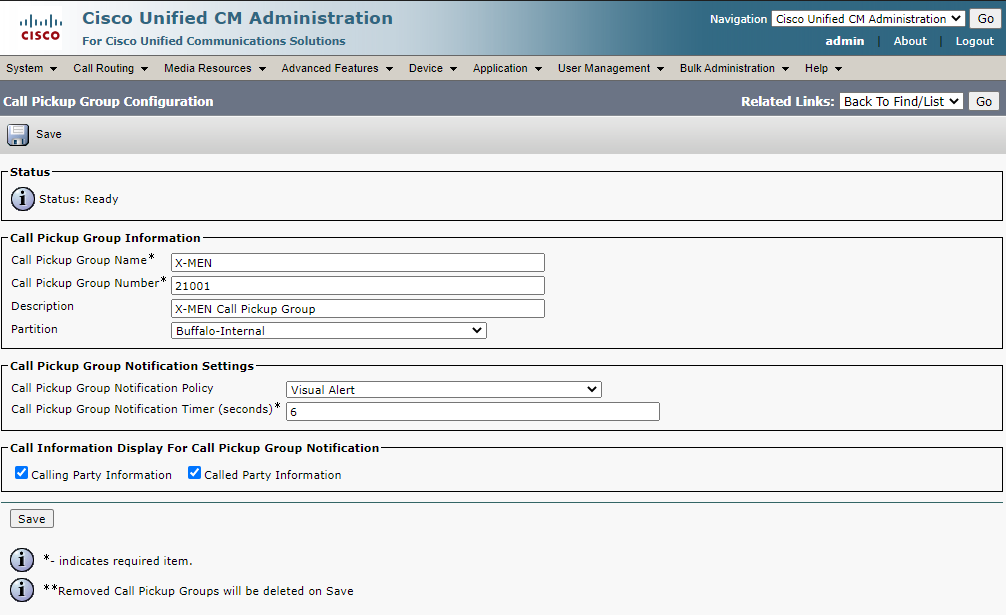This screenshot has width=1006, height=615.
Task: Open the Call Routing menu
Action: coord(110,69)
